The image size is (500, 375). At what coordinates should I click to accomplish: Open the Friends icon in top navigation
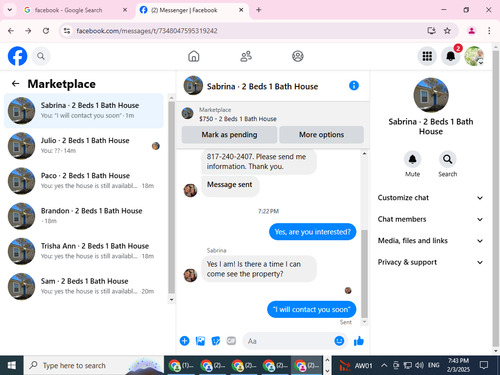[246, 56]
